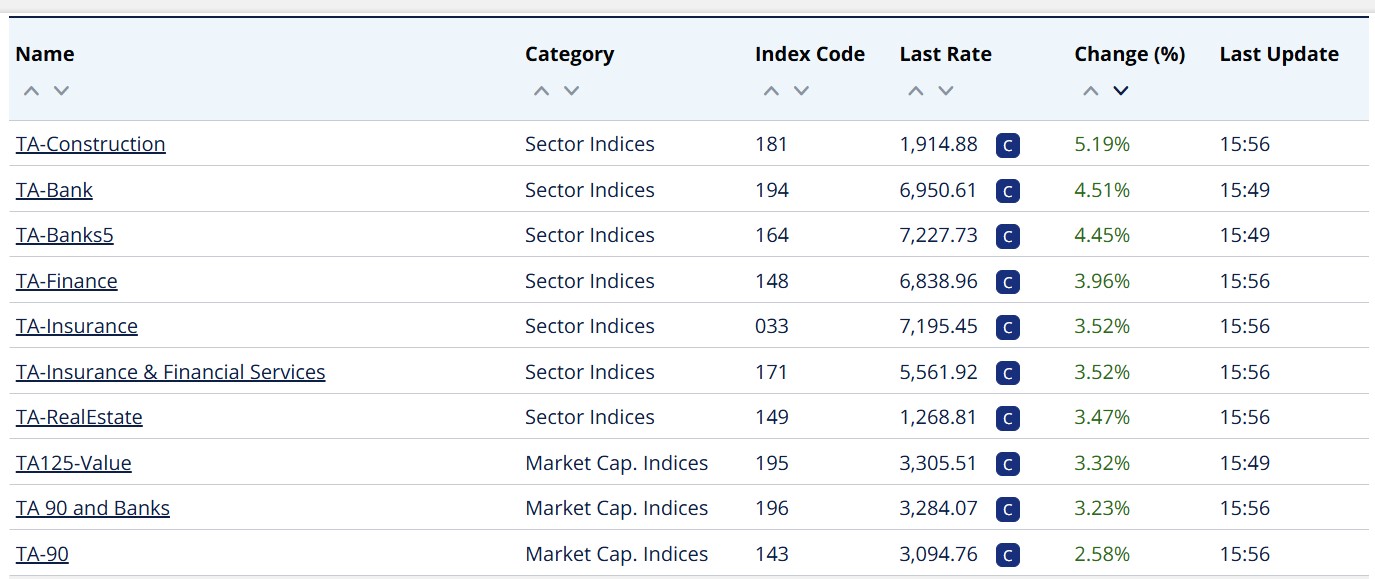Viewport: 1375px width, 579px height.
Task: Click the C badge in TA-Bank row
Action: [x=1008, y=191]
